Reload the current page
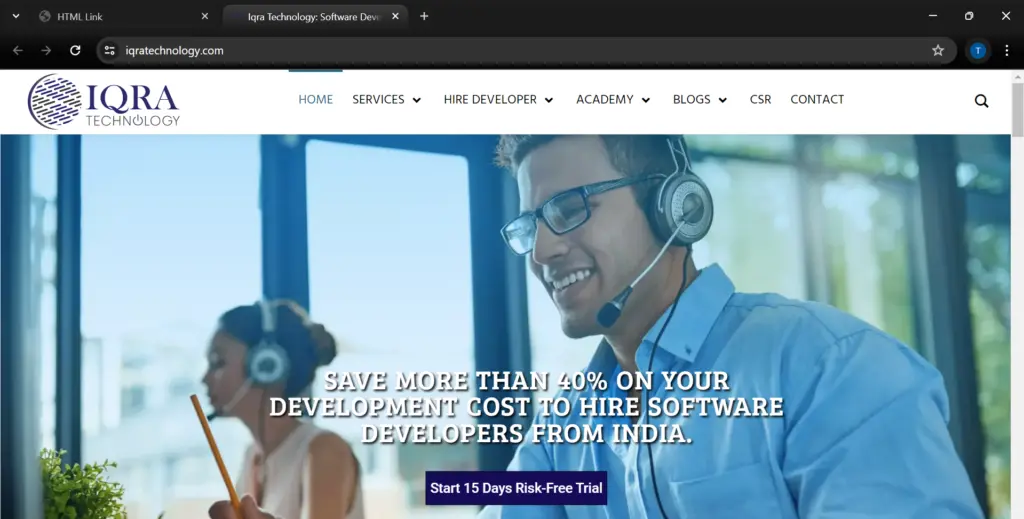The height and width of the screenshot is (519, 1024). [x=75, y=50]
